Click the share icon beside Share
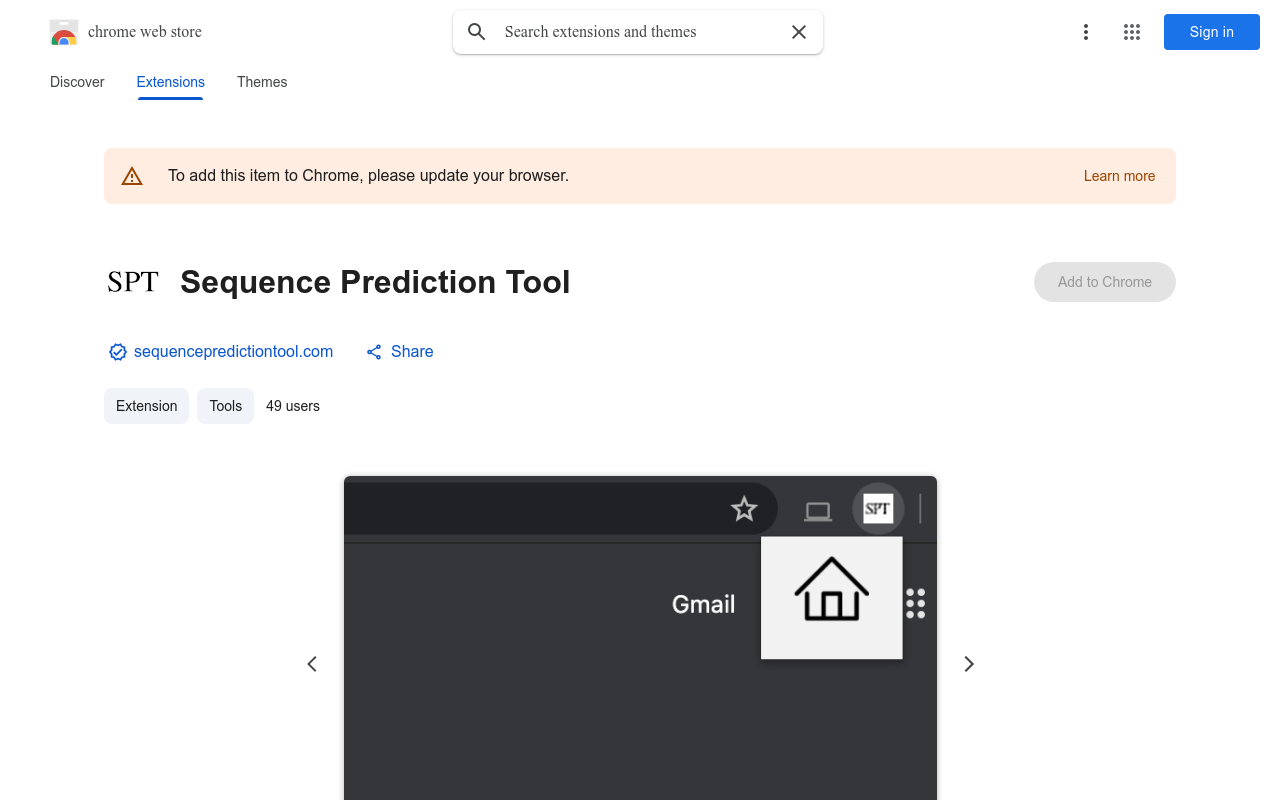This screenshot has width=1280, height=800. (374, 352)
